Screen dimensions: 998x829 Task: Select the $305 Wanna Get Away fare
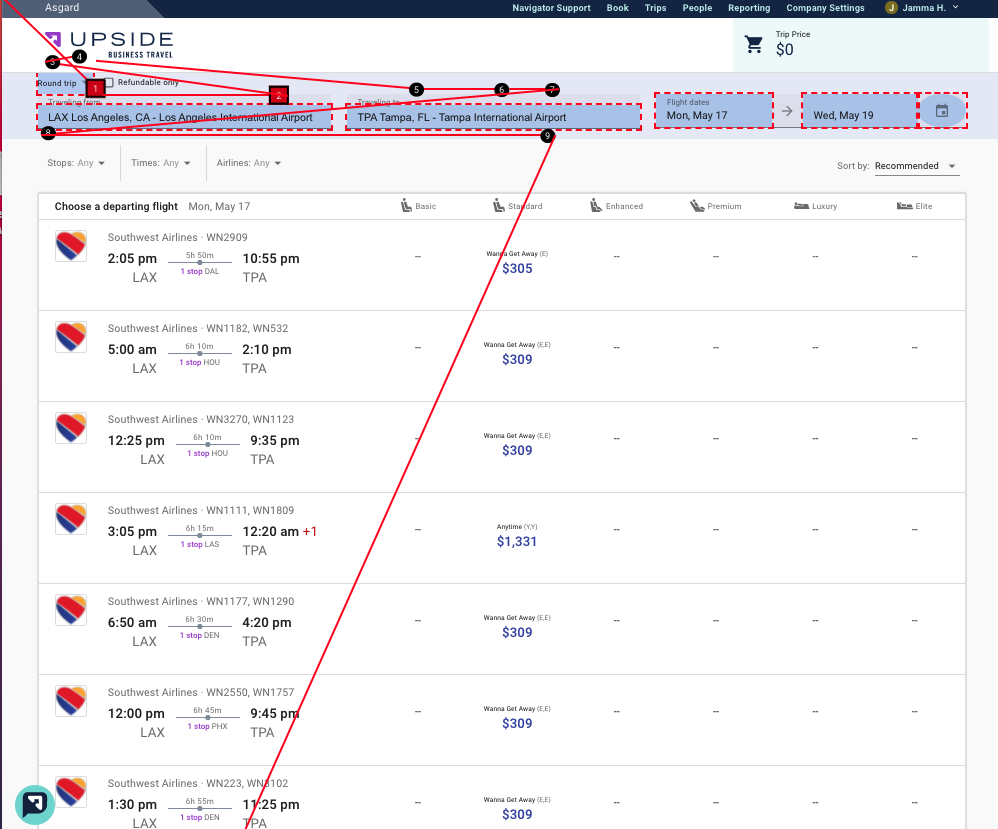click(517, 263)
